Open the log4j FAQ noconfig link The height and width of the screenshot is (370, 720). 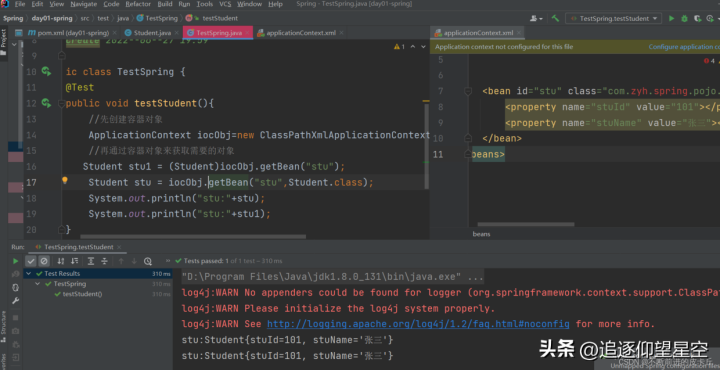tap(418, 324)
